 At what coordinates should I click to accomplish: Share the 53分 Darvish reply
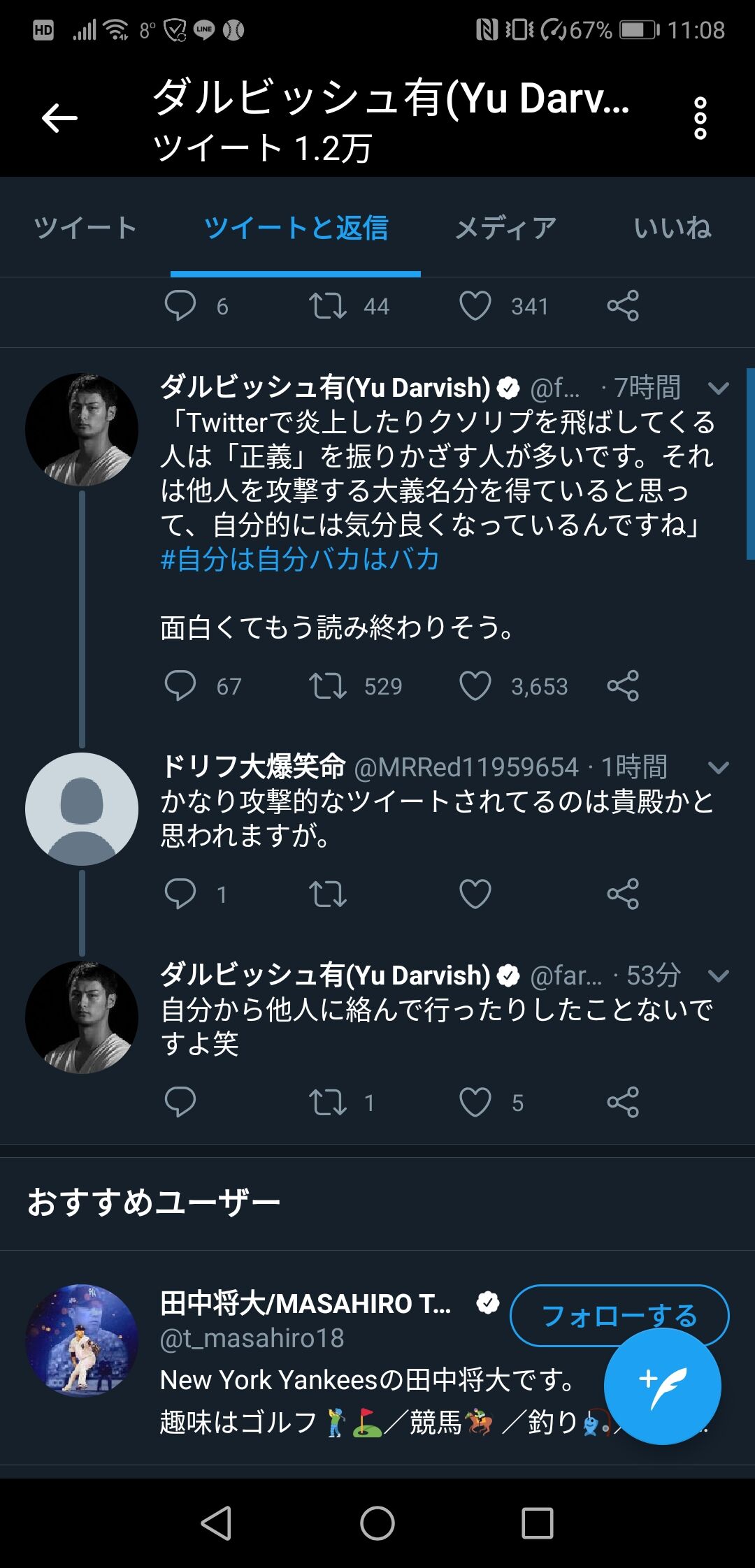click(623, 1102)
